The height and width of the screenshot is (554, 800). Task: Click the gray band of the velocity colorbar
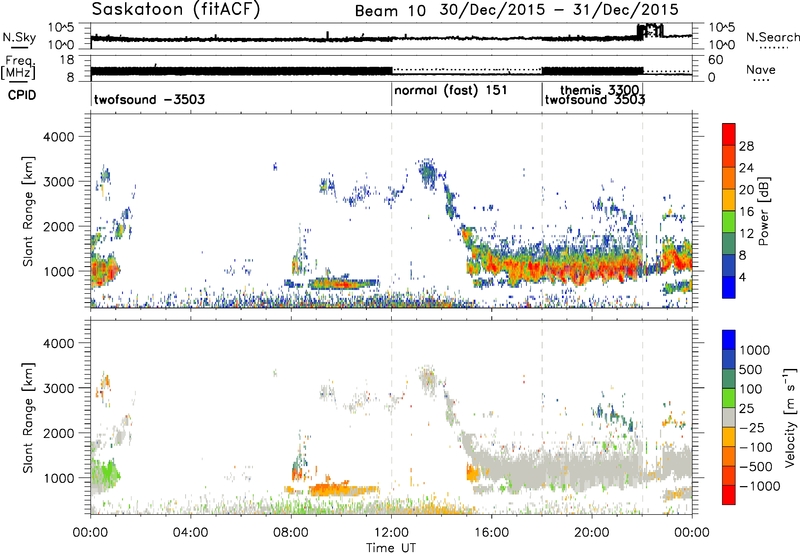(729, 417)
